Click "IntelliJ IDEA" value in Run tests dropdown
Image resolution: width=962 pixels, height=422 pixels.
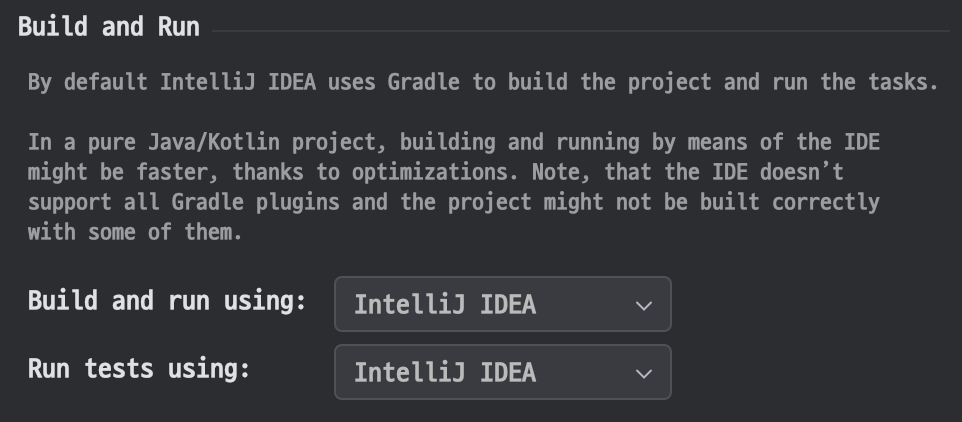(x=445, y=373)
